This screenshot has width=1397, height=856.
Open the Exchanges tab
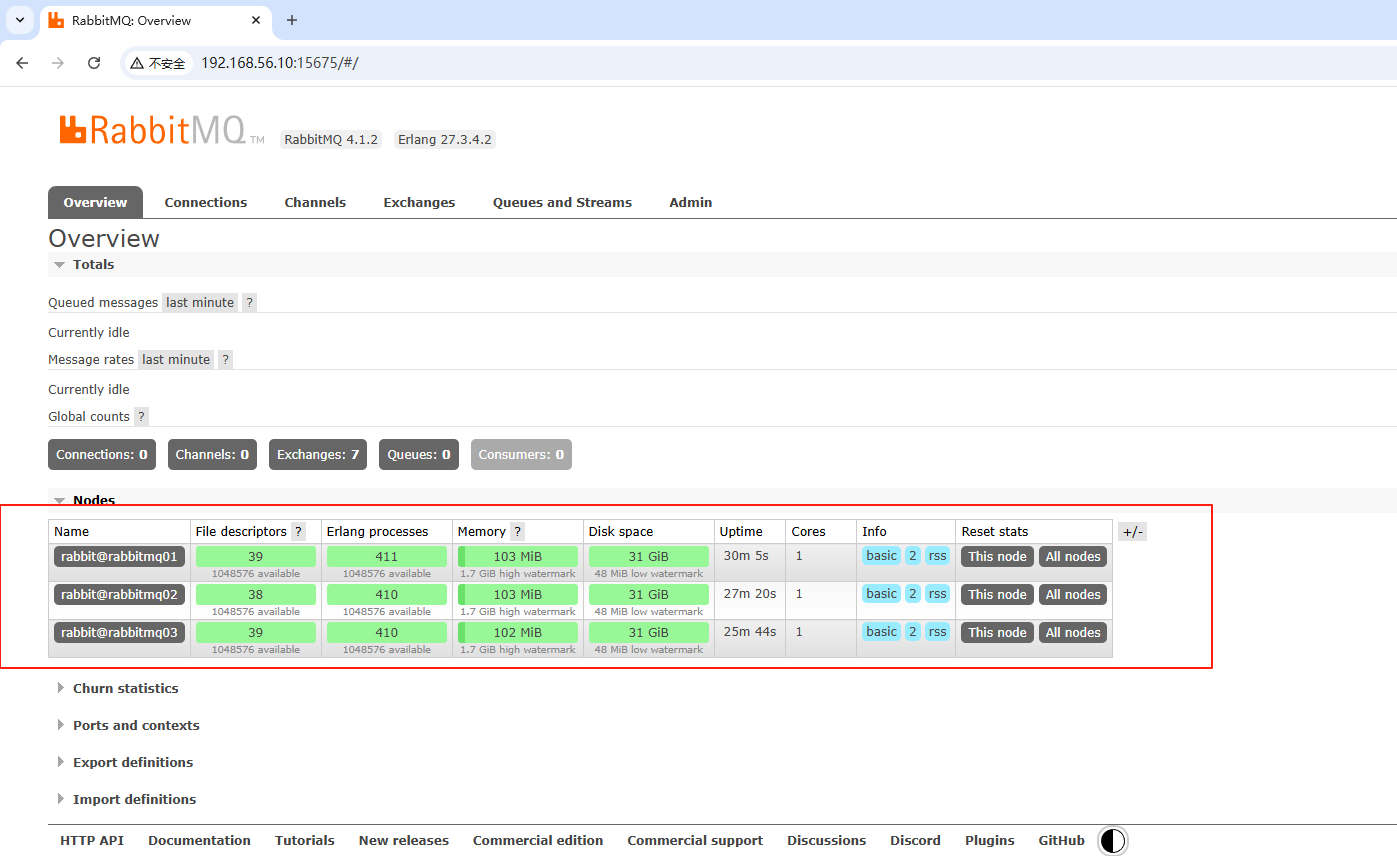tap(419, 202)
